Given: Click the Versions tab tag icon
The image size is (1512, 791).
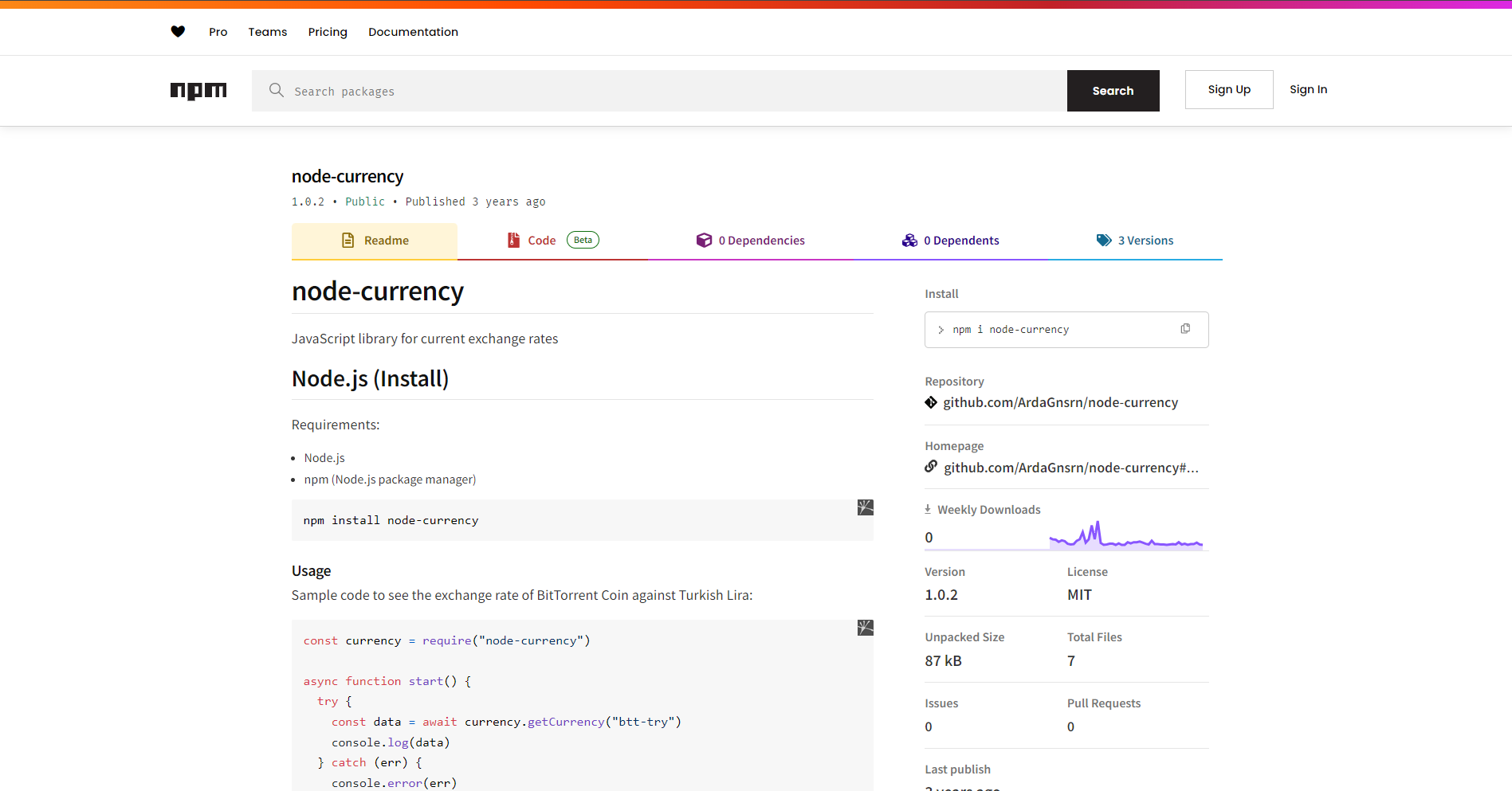Looking at the screenshot, I should 1104,241.
